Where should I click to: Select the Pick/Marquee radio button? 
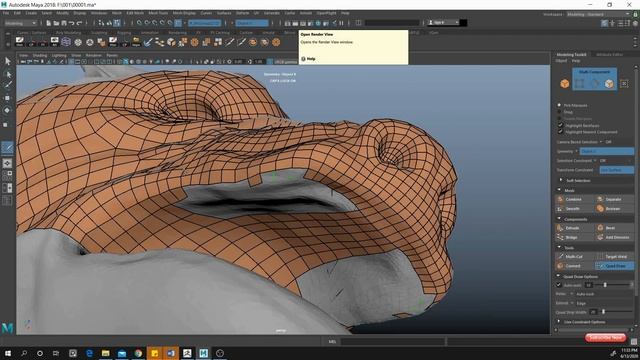click(x=560, y=105)
